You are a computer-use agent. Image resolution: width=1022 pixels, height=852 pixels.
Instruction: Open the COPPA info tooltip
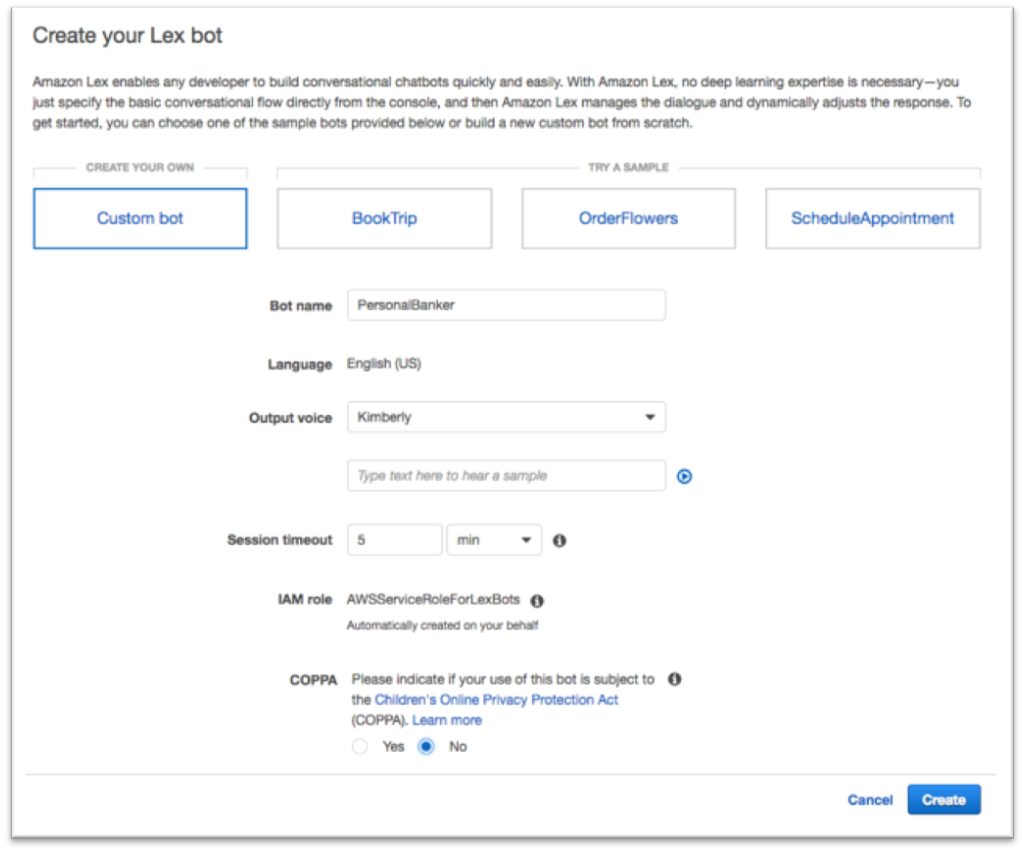click(x=675, y=679)
